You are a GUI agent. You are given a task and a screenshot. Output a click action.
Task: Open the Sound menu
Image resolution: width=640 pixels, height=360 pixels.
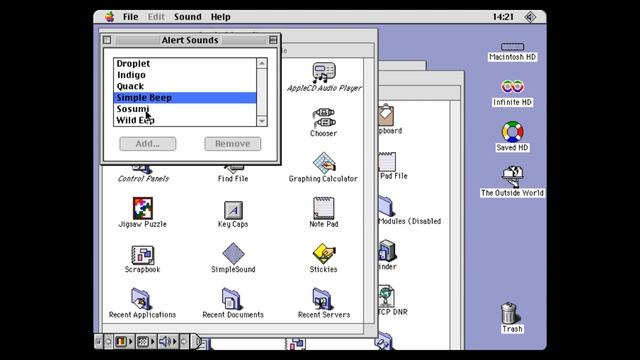[x=188, y=17]
